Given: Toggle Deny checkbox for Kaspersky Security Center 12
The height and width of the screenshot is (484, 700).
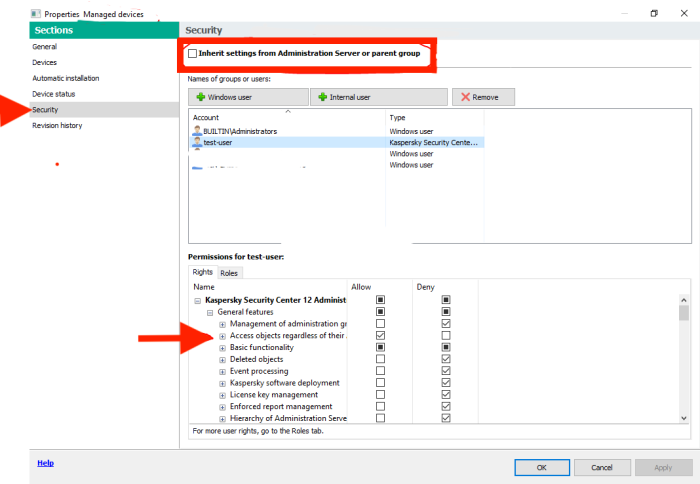Looking at the screenshot, I should tap(446, 300).
